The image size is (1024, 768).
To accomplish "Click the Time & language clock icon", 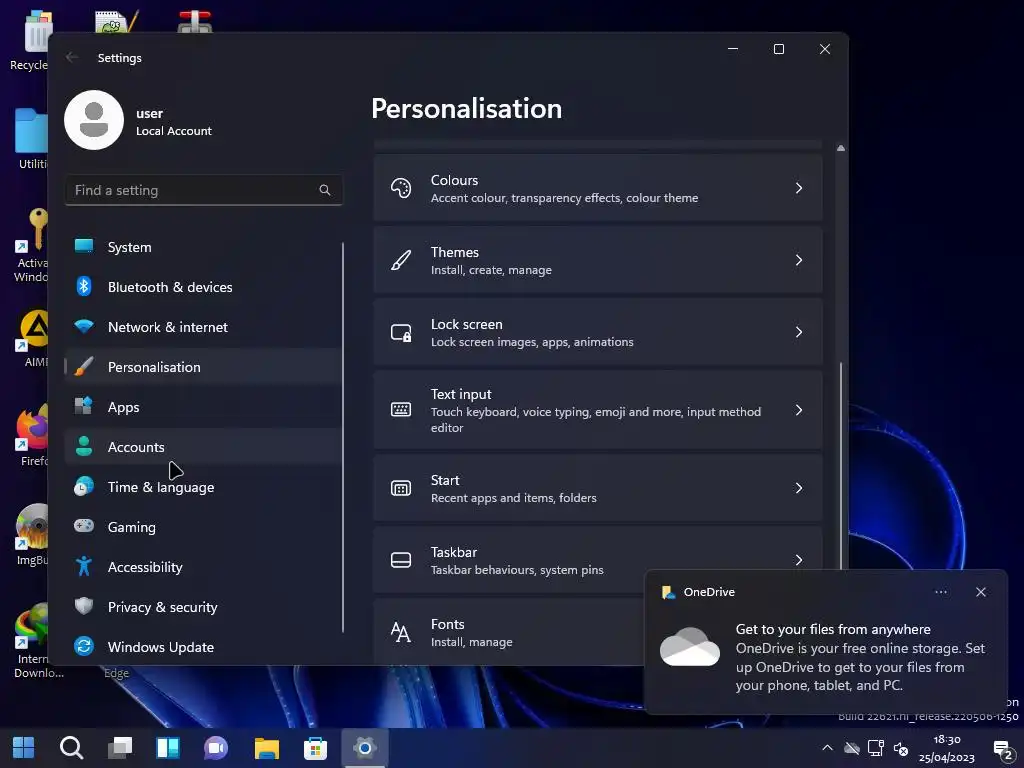I will pyautogui.click(x=84, y=487).
